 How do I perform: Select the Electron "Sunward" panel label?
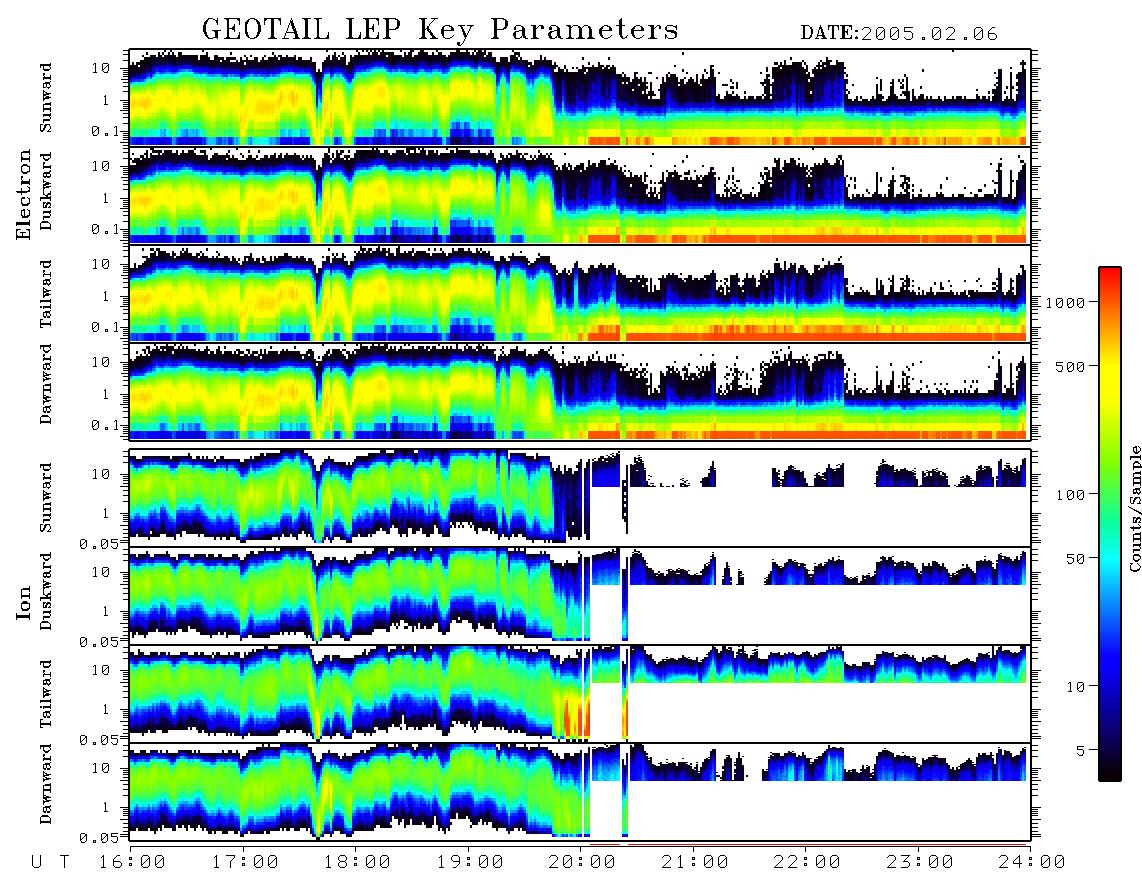46,98
